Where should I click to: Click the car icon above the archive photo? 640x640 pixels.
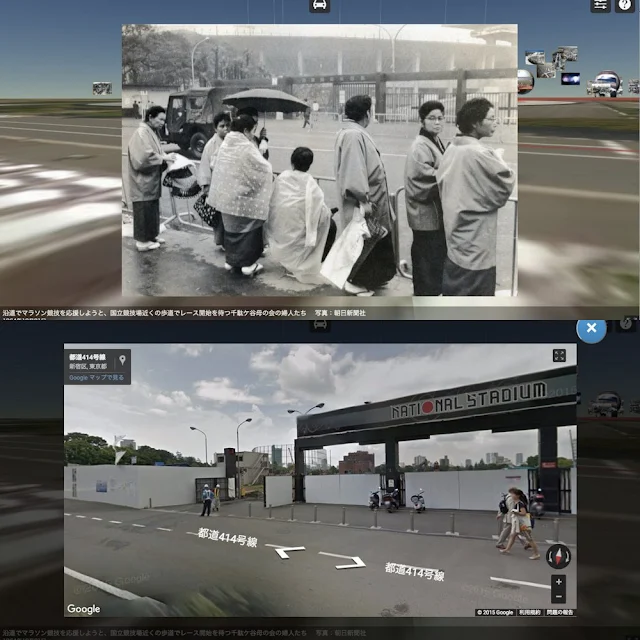pyautogui.click(x=319, y=5)
